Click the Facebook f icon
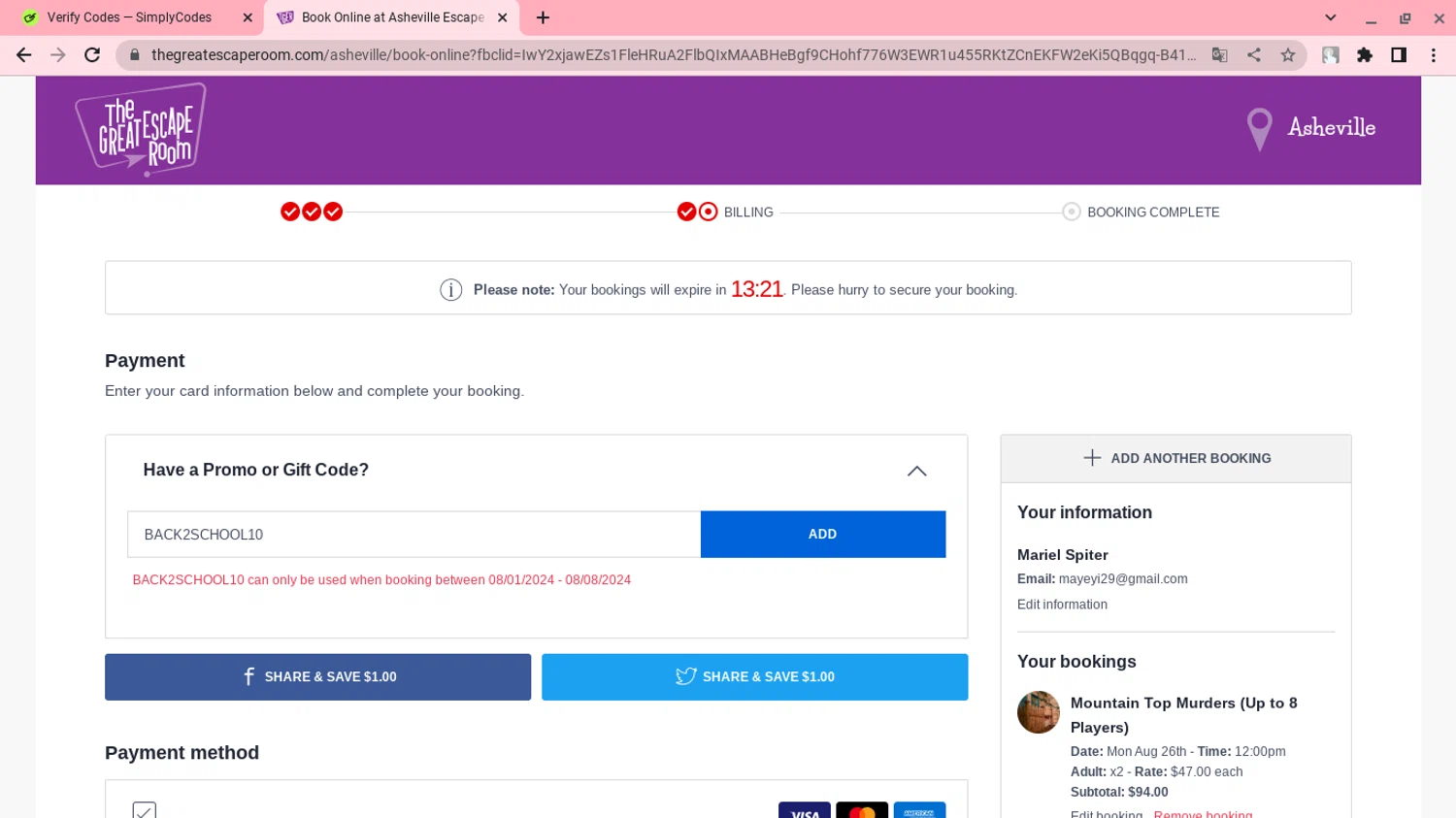Viewport: 1456px width, 818px height. pos(248,676)
